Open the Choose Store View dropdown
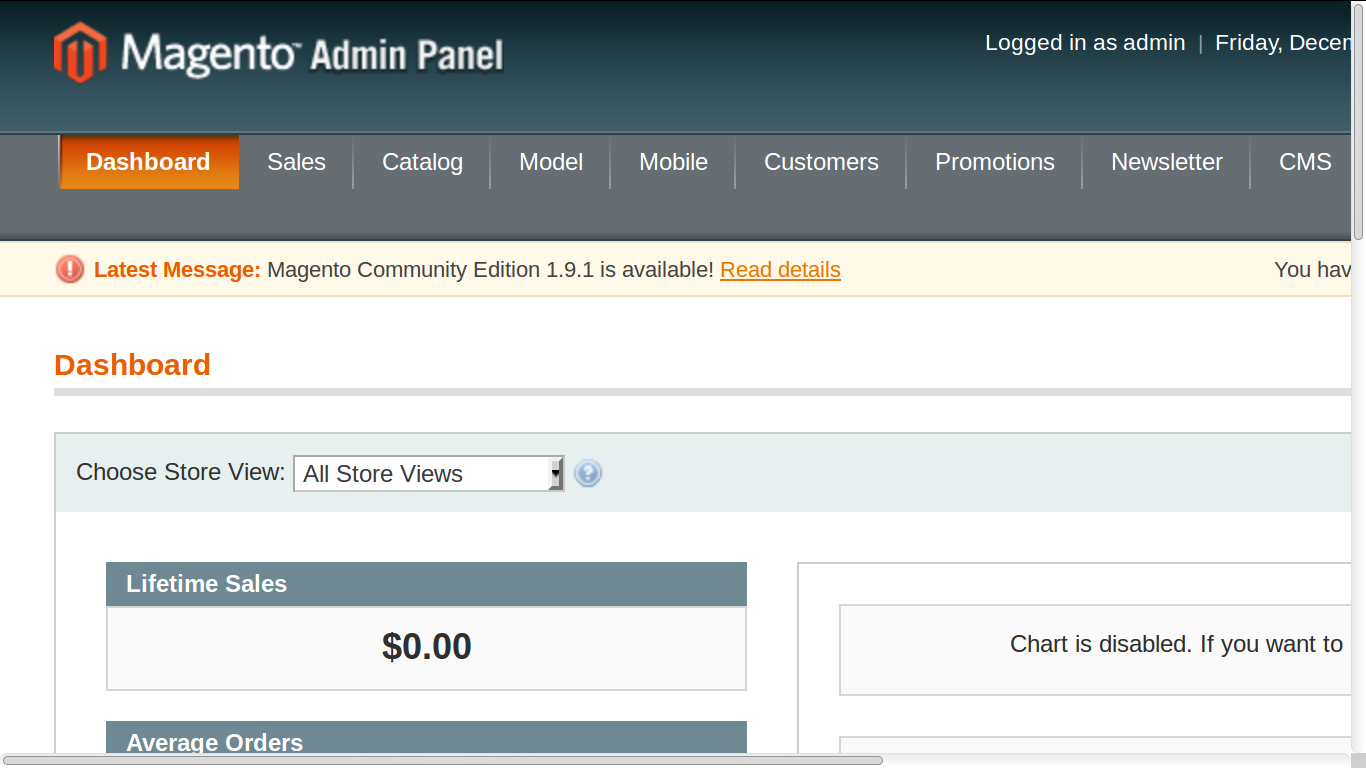 coord(428,473)
